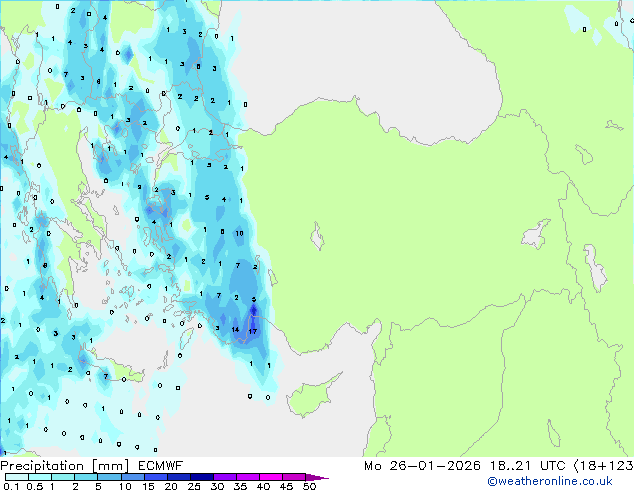Viewport: 634px width, 490px height.
Task: Click the '25' legend scale label
Action: click(194, 486)
